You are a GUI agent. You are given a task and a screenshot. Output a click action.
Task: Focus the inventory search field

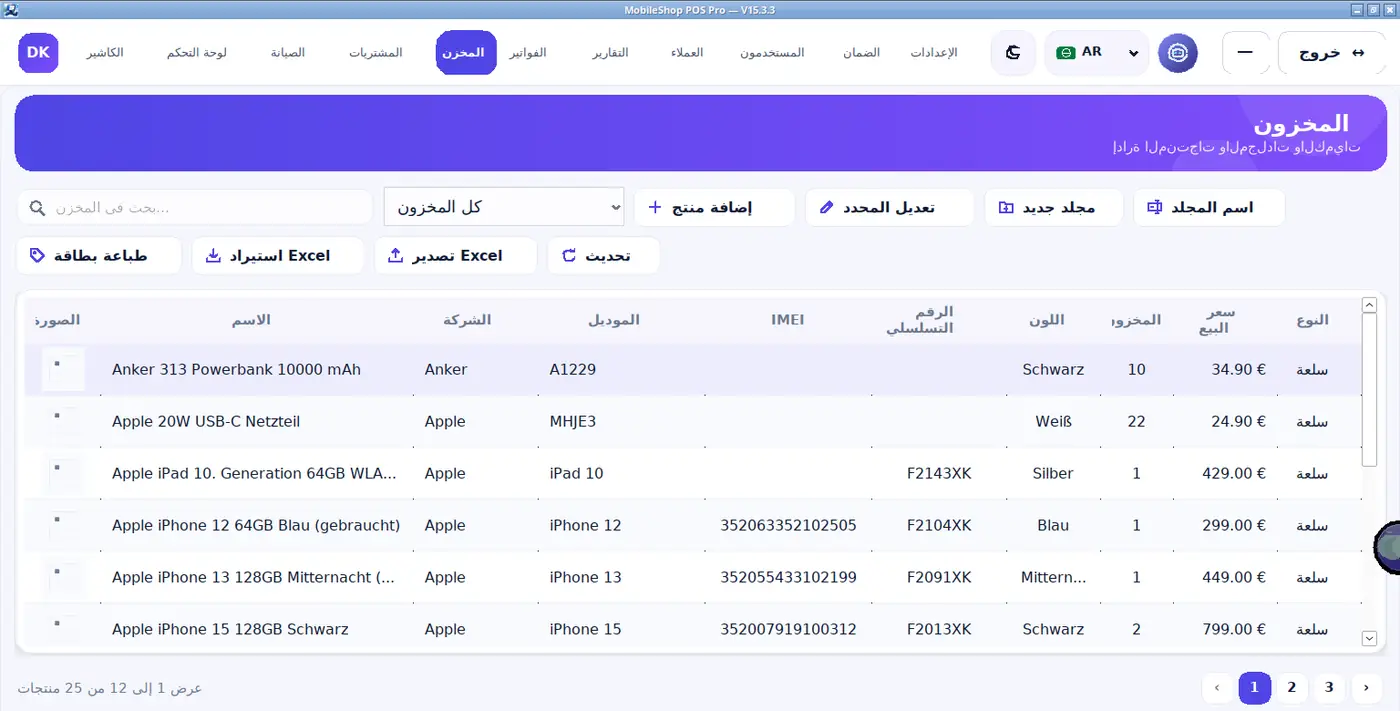(195, 207)
